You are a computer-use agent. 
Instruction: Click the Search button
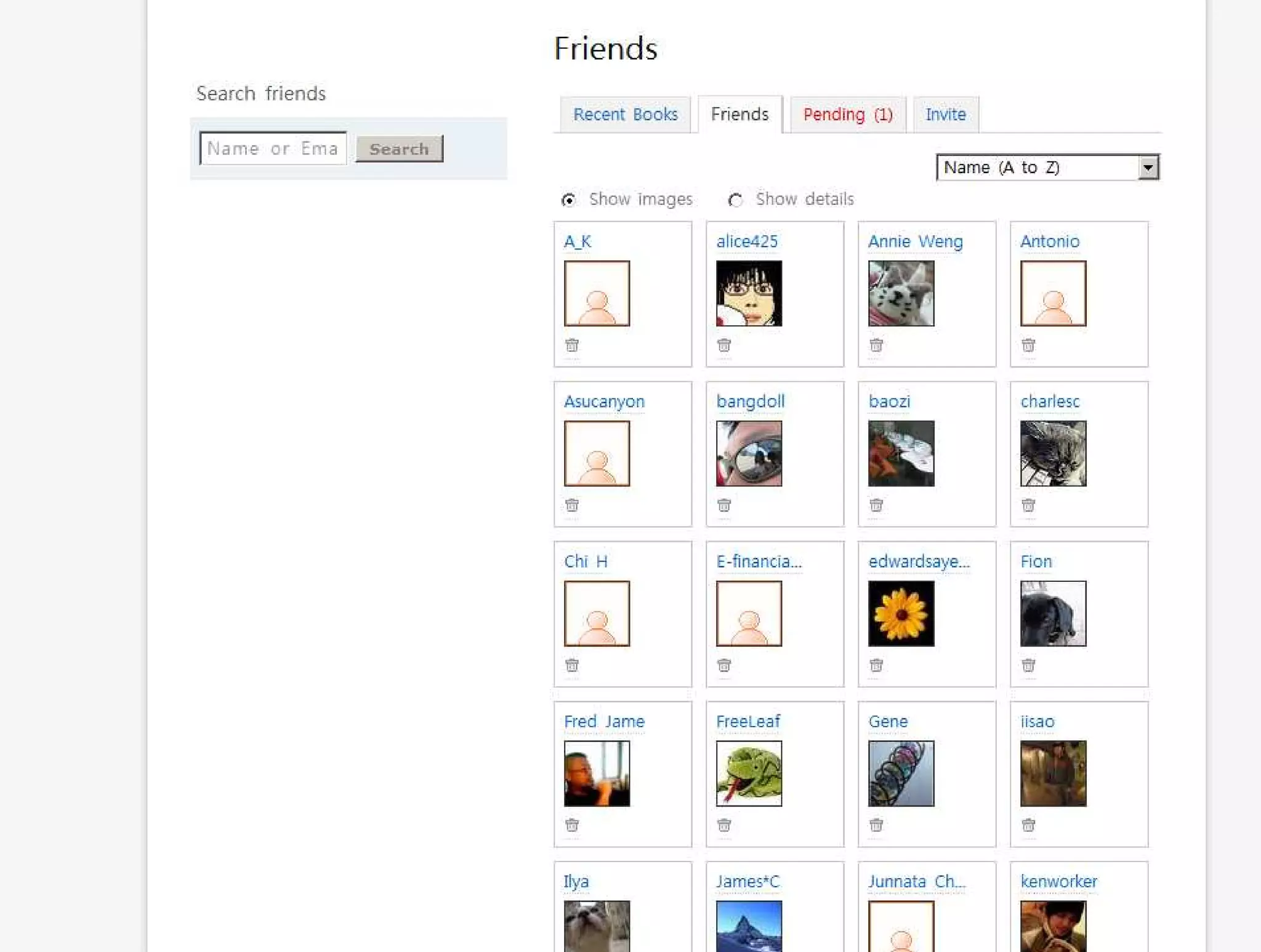pyautogui.click(x=399, y=149)
